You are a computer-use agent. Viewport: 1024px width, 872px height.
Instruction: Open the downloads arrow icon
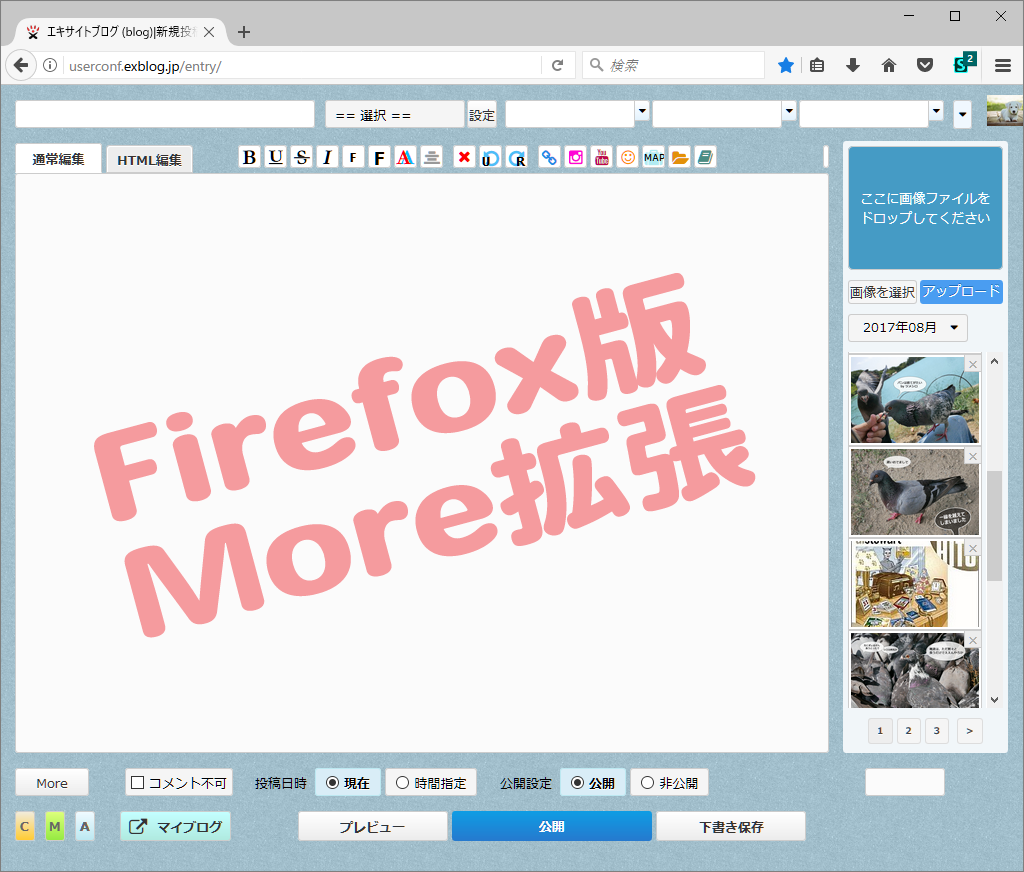pos(853,65)
